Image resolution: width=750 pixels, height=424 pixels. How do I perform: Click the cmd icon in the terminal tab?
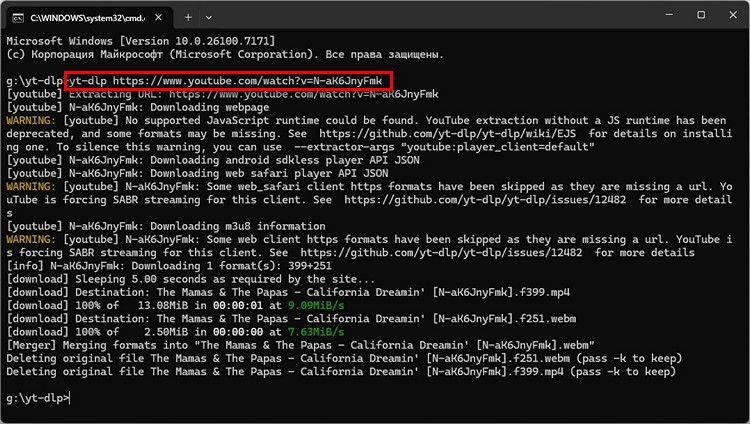tap(17, 17)
